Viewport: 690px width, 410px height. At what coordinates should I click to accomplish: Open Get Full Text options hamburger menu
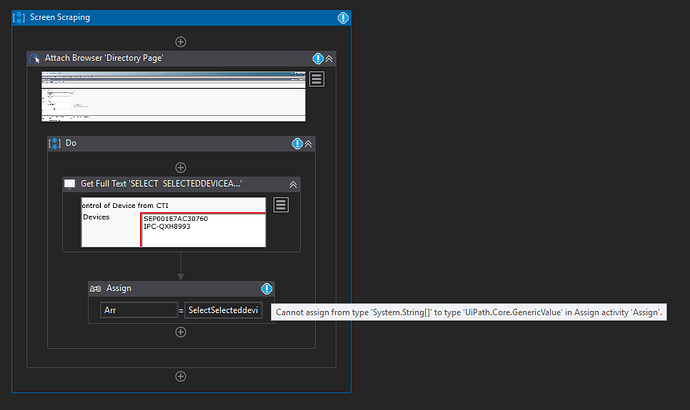[x=281, y=205]
